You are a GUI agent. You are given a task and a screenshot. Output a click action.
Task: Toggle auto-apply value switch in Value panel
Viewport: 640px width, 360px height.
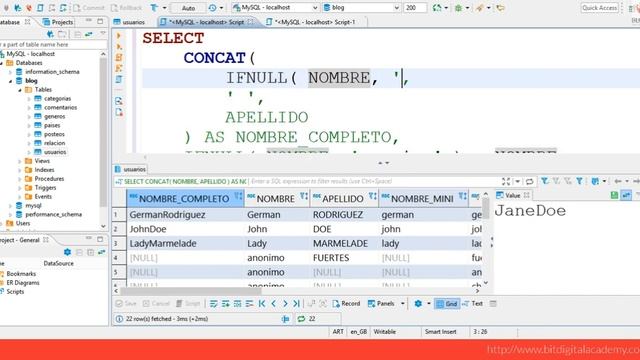pos(627,196)
